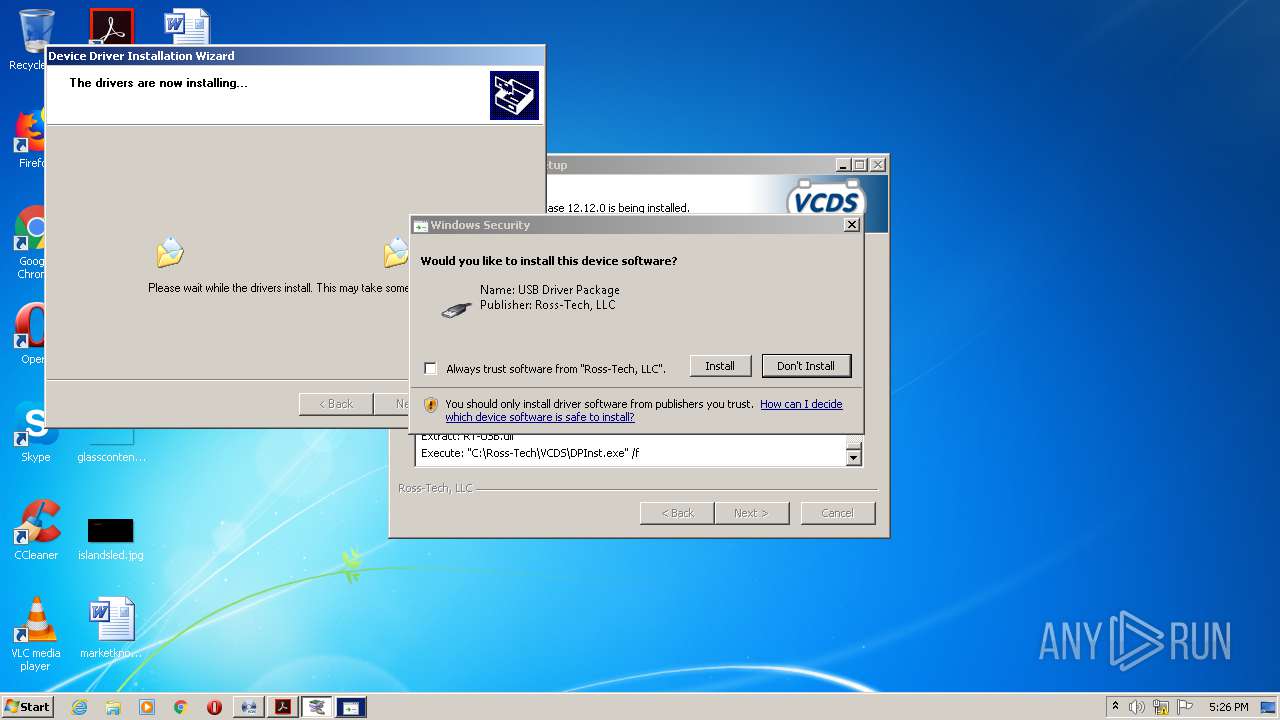Enable Always trust software from Ross-Tech checkbox
Screen dimensions: 1280x720
pos(430,369)
